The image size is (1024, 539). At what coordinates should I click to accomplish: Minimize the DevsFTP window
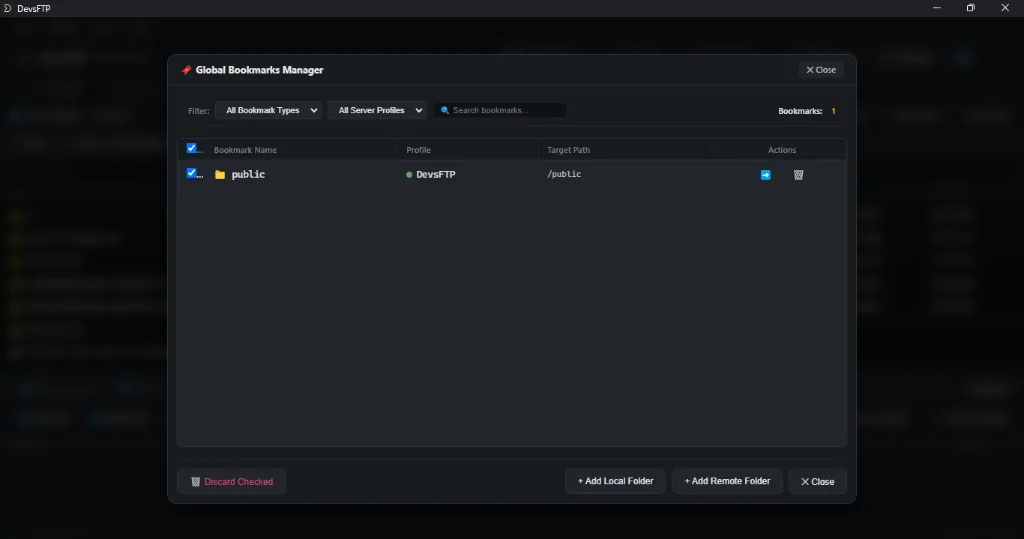(x=937, y=8)
